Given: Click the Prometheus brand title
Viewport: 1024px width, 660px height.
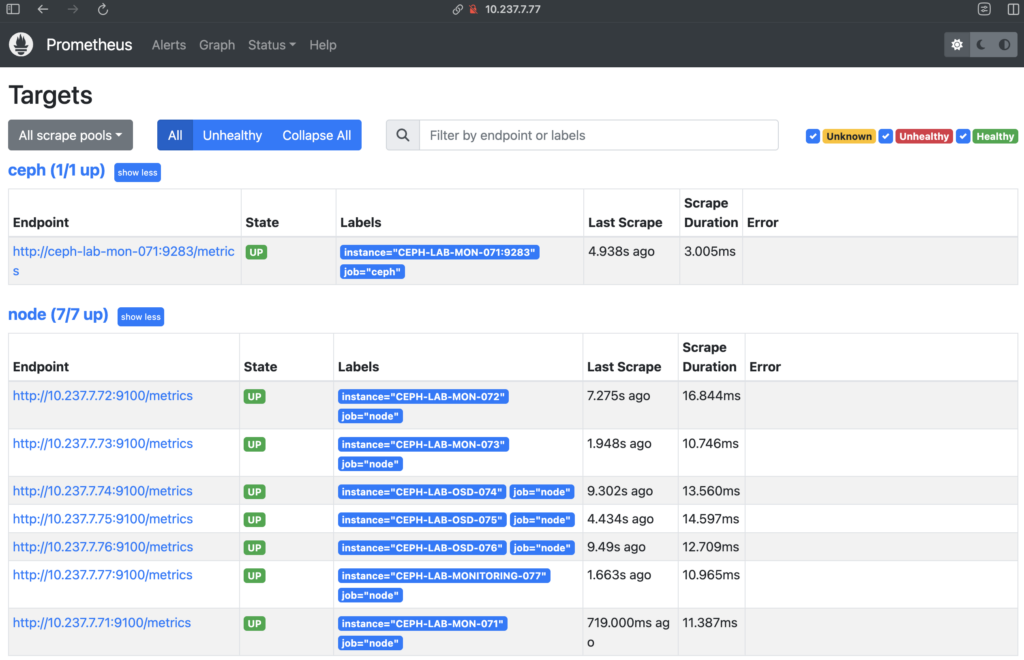Looking at the screenshot, I should pyautogui.click(x=89, y=44).
